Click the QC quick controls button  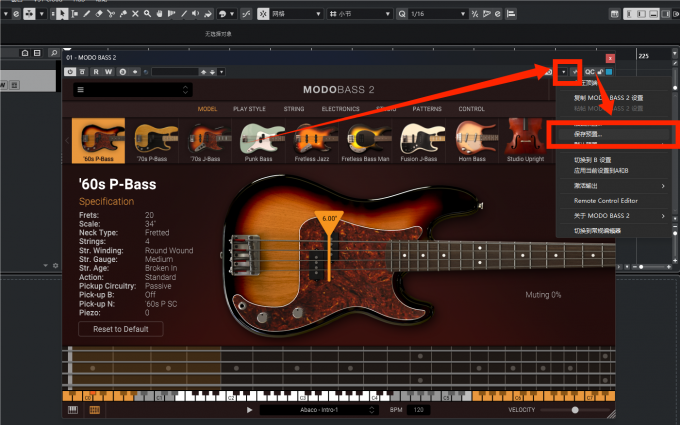590,72
